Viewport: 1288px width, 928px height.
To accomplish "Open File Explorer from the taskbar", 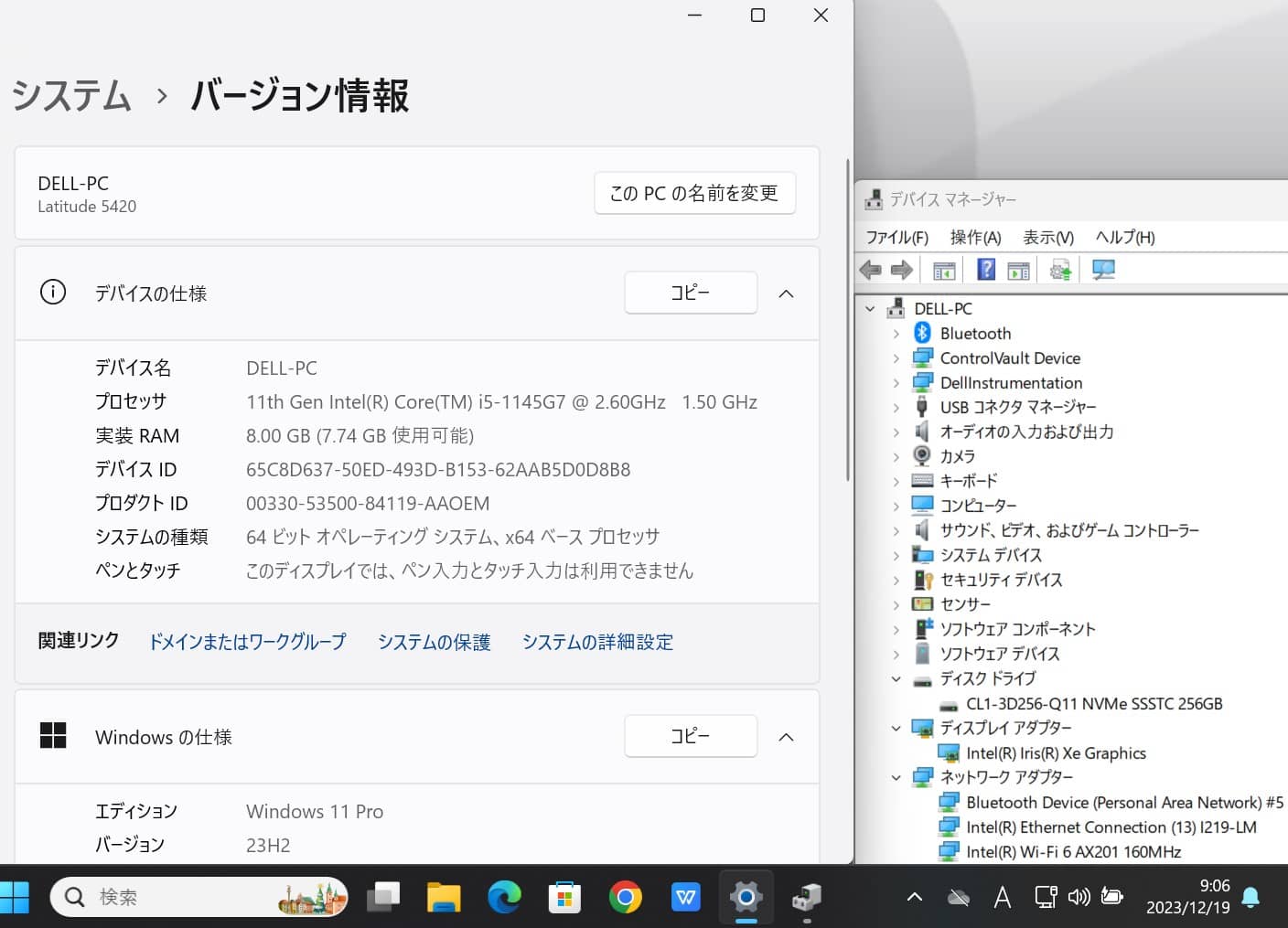I will point(444,898).
